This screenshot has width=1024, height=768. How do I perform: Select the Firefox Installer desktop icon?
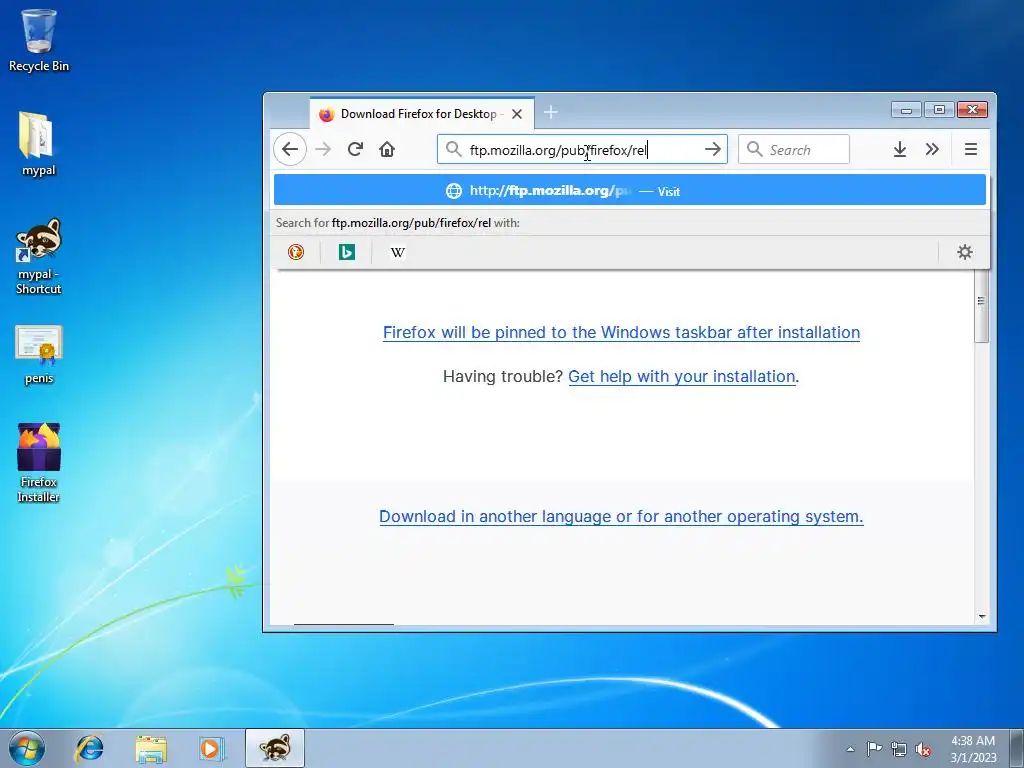pos(39,462)
